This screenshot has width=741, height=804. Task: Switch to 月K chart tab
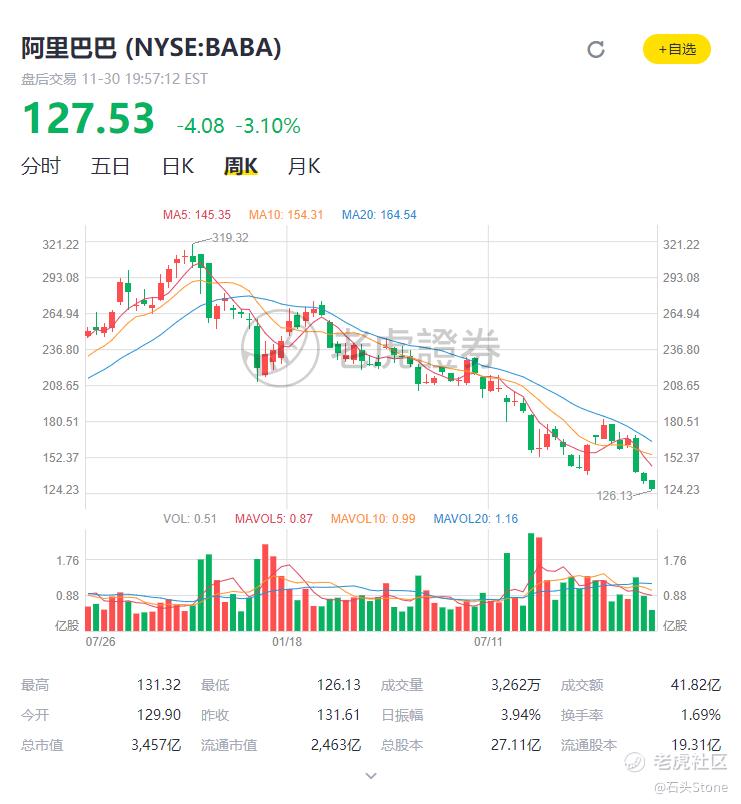(x=304, y=166)
